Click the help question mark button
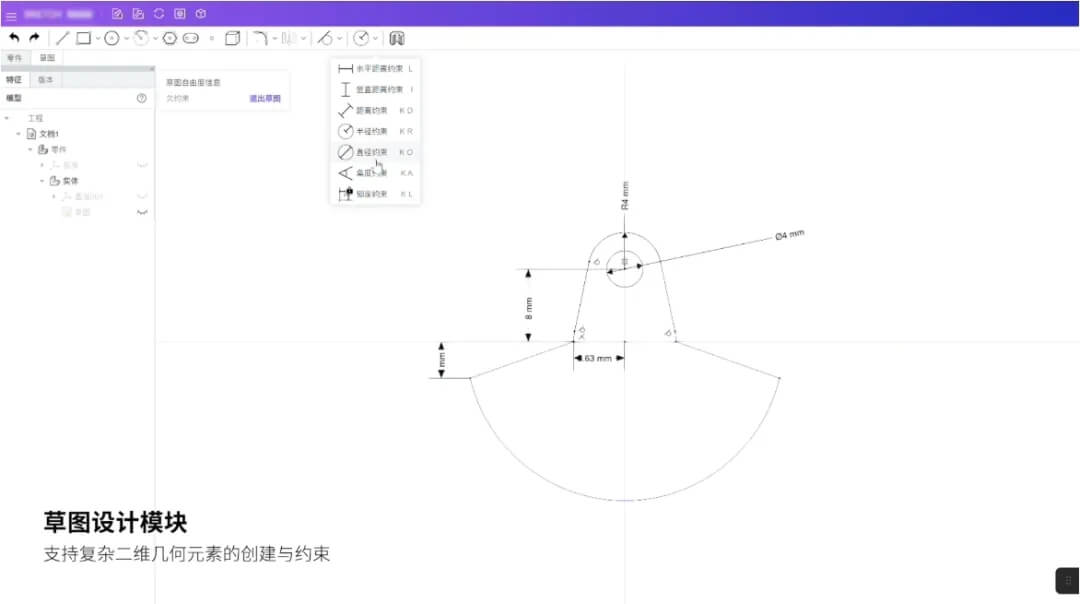This screenshot has height=604, width=1080. click(140, 97)
